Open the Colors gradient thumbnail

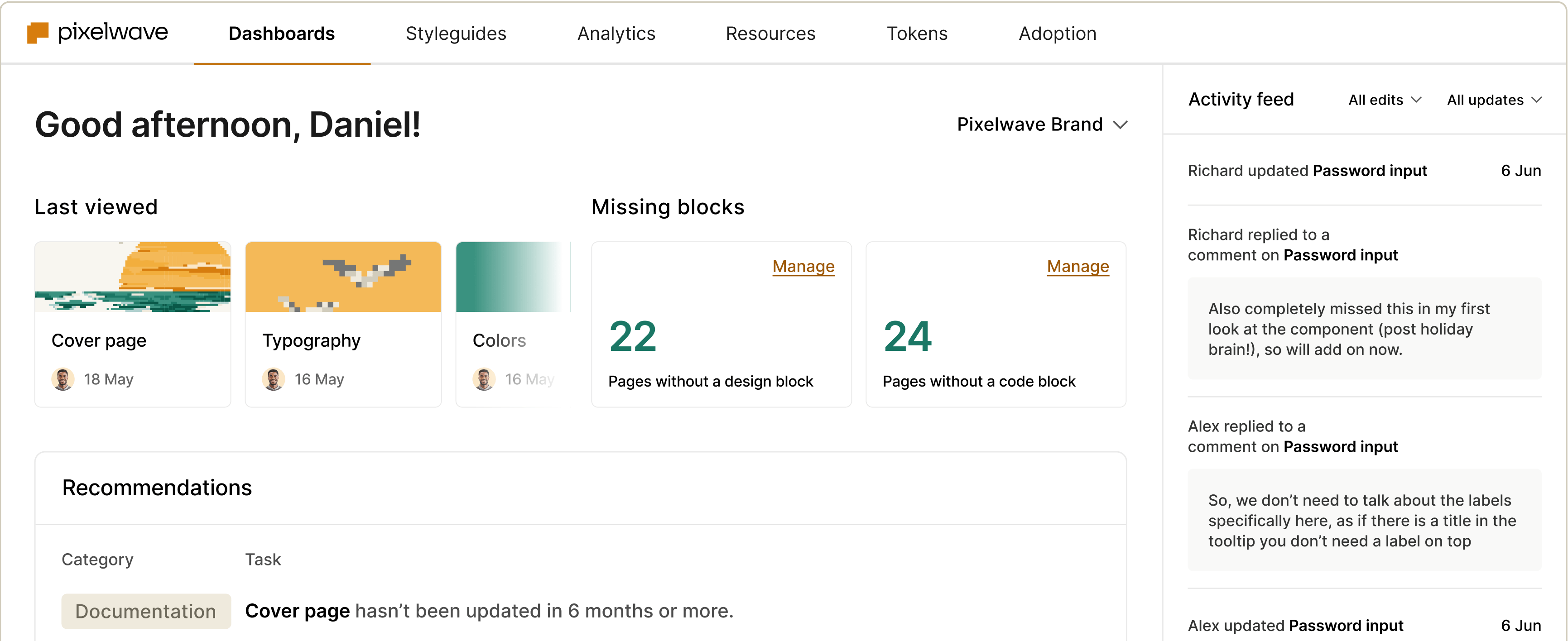513,277
